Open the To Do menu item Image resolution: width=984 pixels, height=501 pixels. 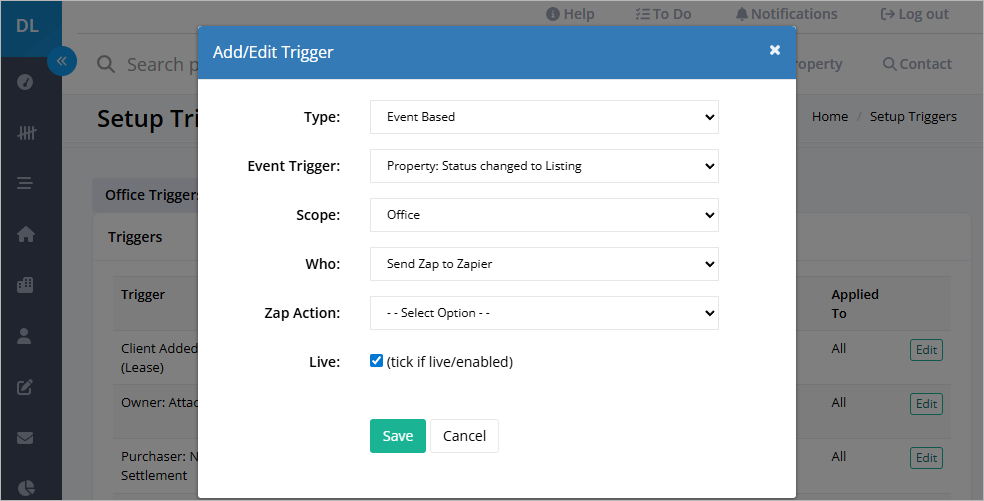tap(663, 14)
